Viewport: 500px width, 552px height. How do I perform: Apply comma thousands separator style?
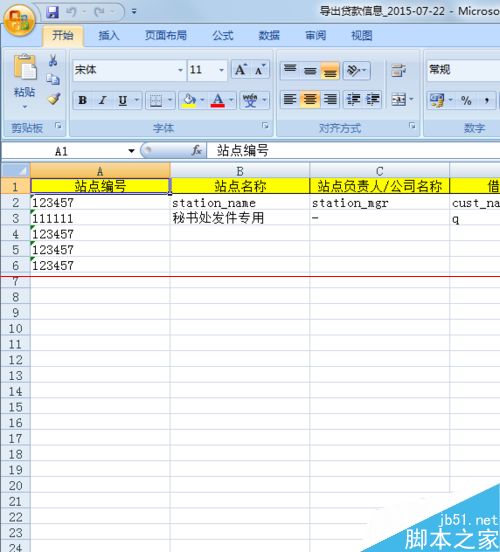(487, 100)
